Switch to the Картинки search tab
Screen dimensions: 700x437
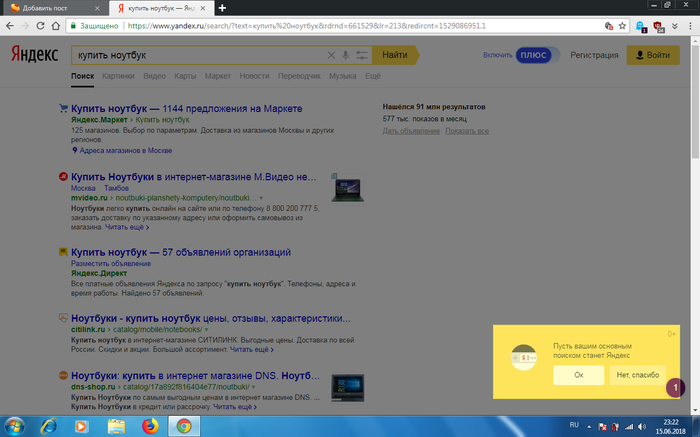[118, 76]
